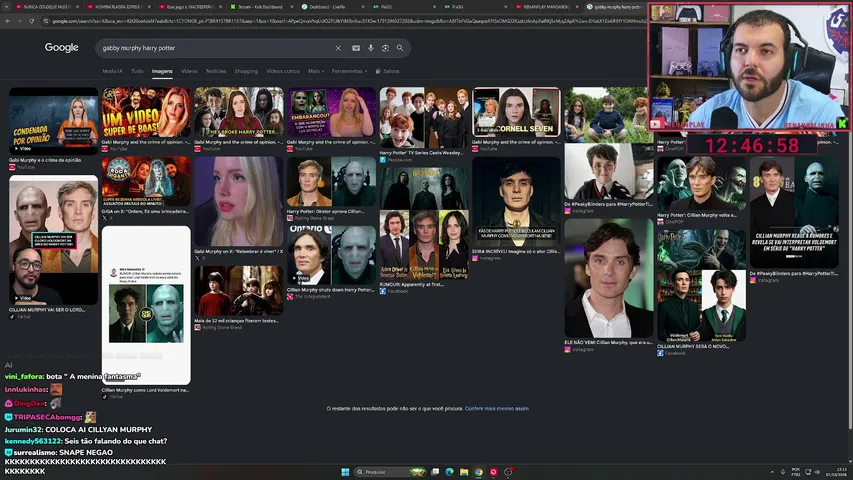Open 'Gabi Murphy on X: Relembrar é viver' image

(238, 201)
